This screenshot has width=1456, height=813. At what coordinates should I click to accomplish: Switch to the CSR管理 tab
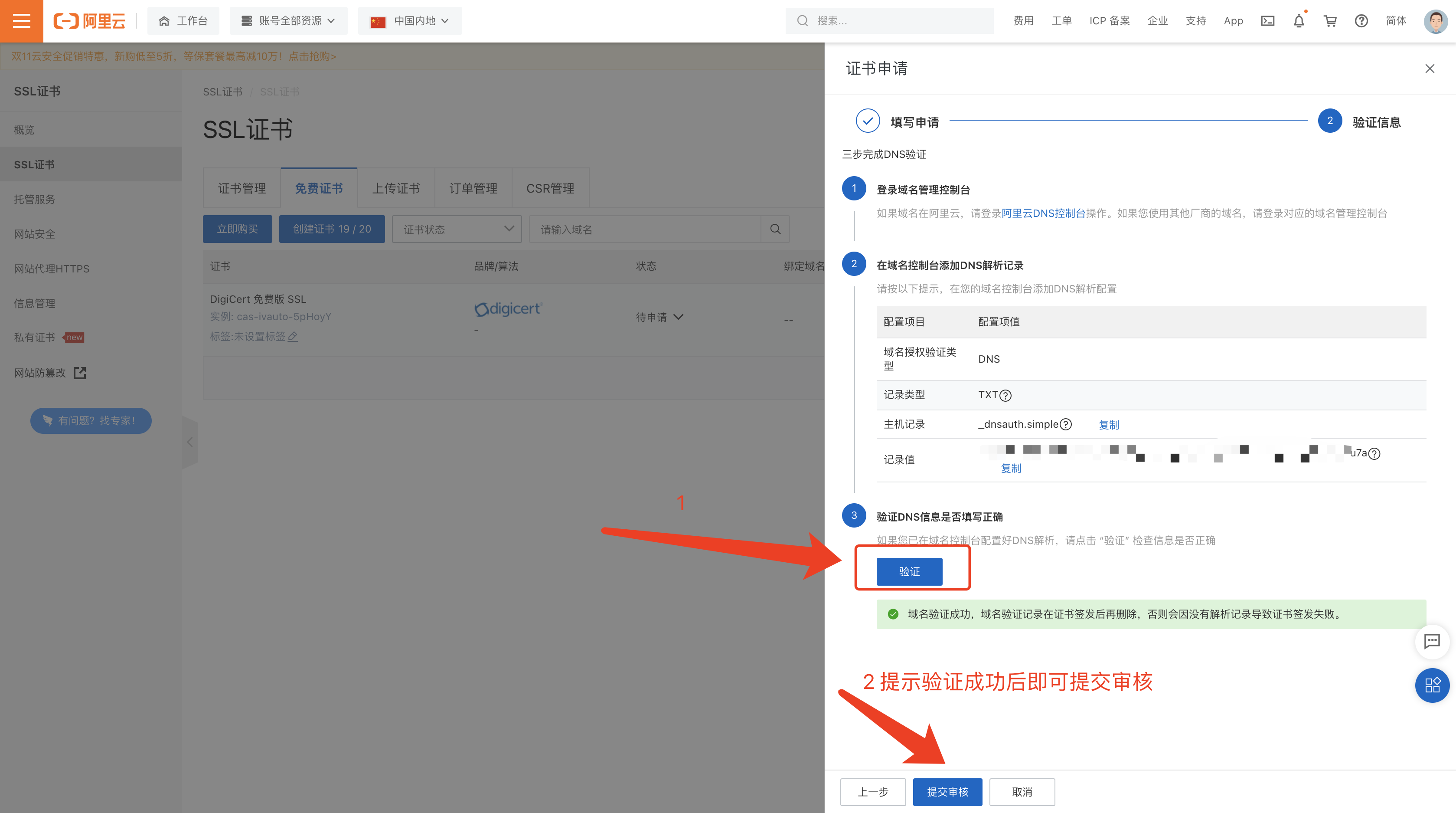550,188
